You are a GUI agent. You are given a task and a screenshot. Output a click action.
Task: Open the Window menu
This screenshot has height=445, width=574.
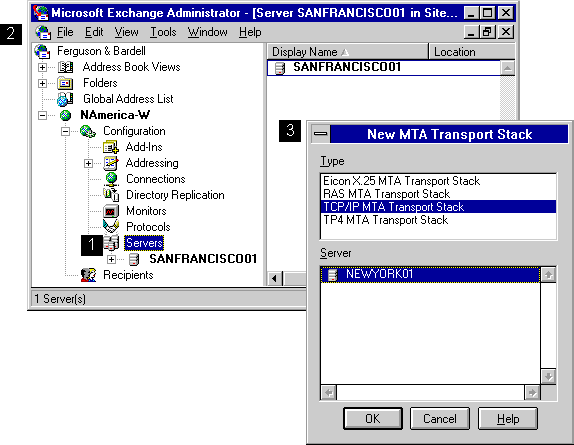coord(208,32)
